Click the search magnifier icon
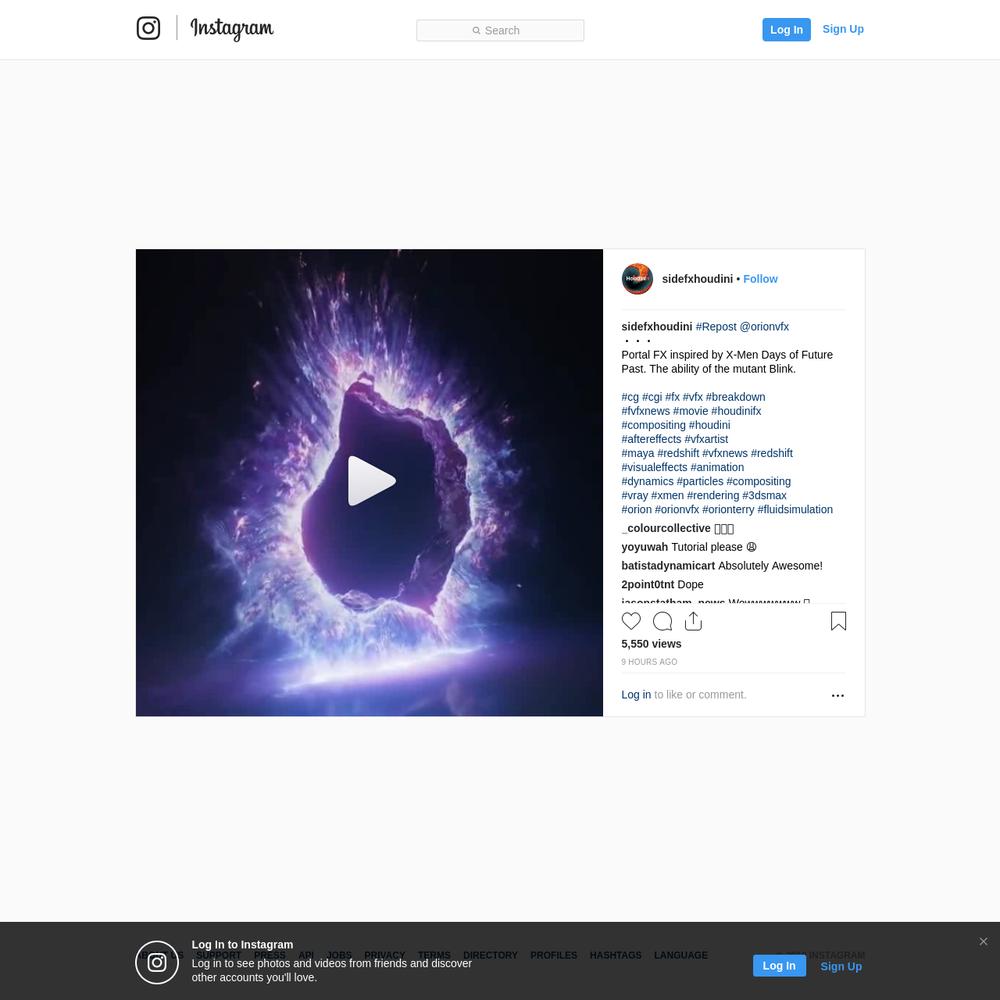1000x1000 pixels. click(476, 31)
